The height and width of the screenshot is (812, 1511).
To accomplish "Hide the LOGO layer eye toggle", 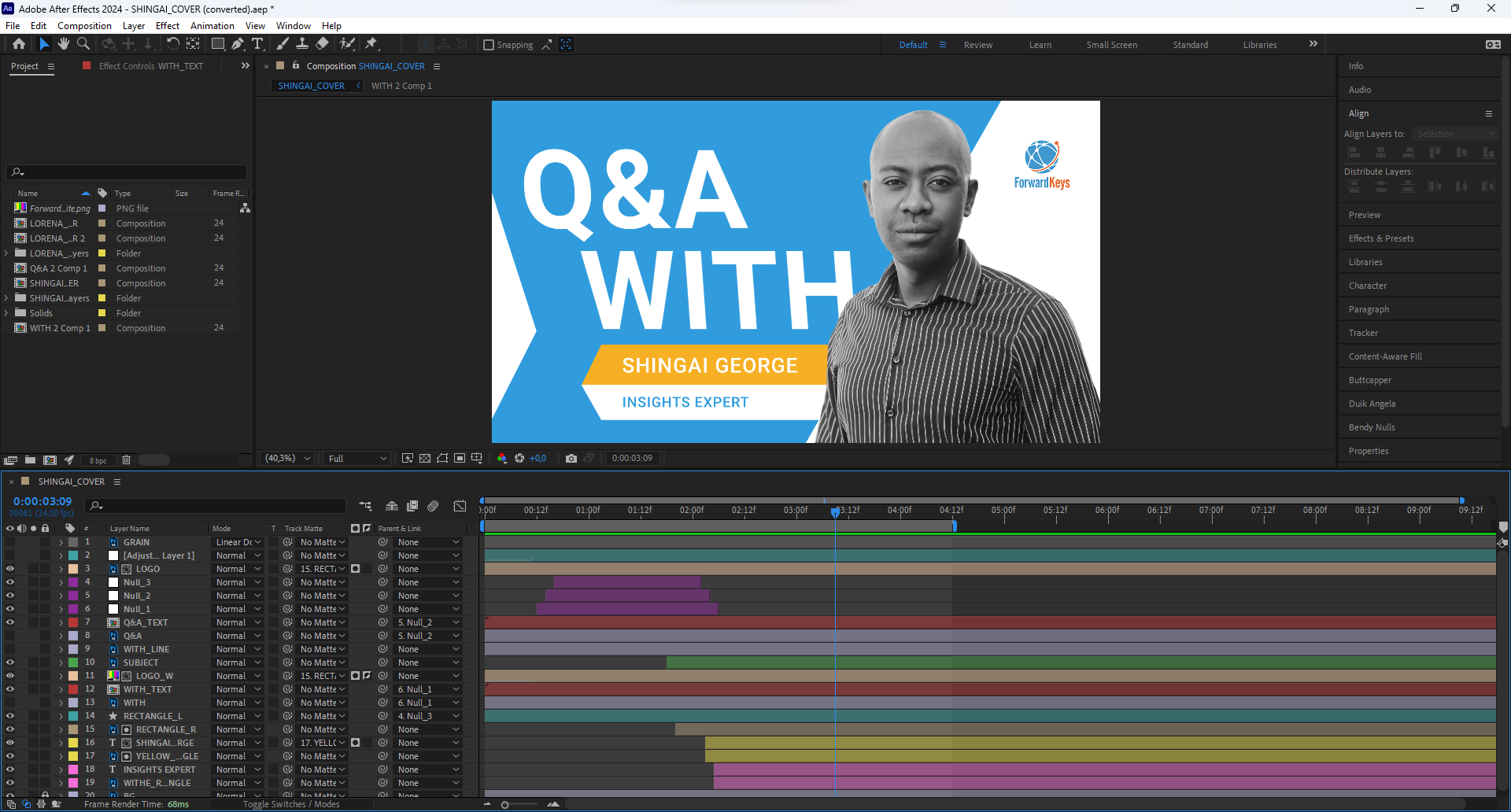I will (x=10, y=569).
